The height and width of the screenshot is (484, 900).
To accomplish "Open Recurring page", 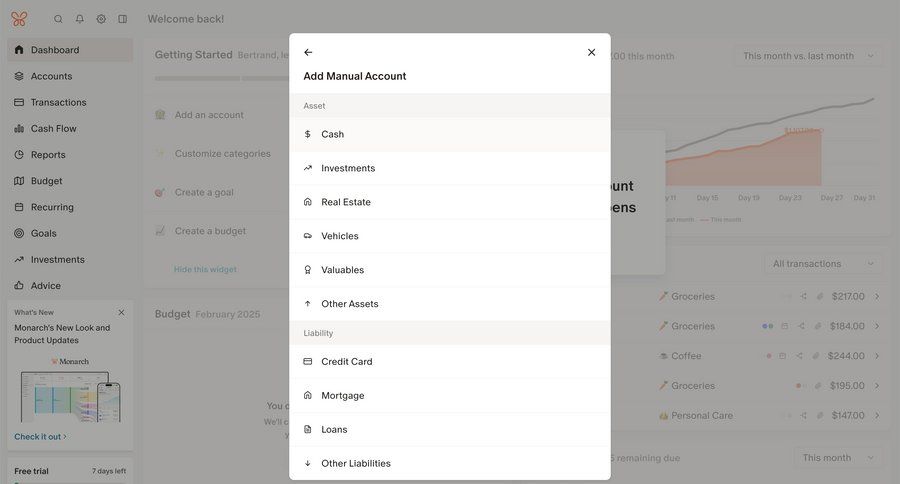I will click(x=70, y=207).
